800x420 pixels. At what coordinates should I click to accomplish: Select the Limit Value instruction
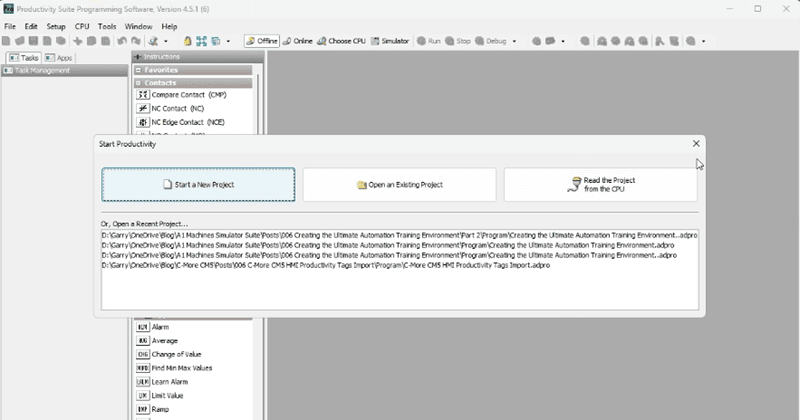[x=169, y=396]
